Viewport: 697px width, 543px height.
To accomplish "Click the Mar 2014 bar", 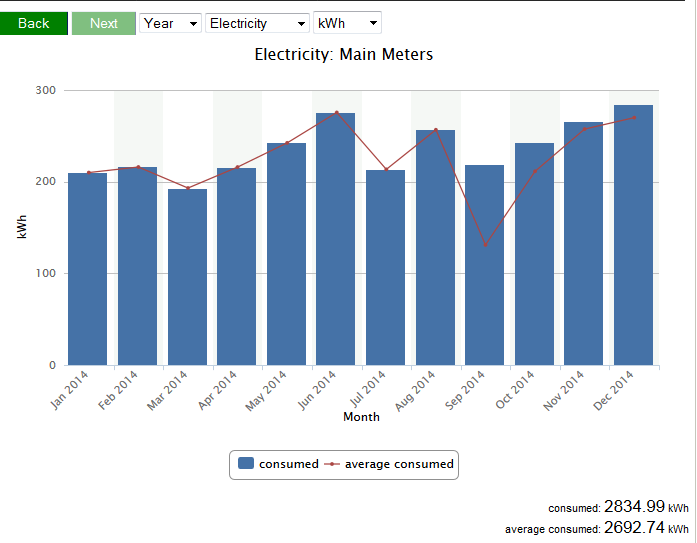I will click(187, 278).
